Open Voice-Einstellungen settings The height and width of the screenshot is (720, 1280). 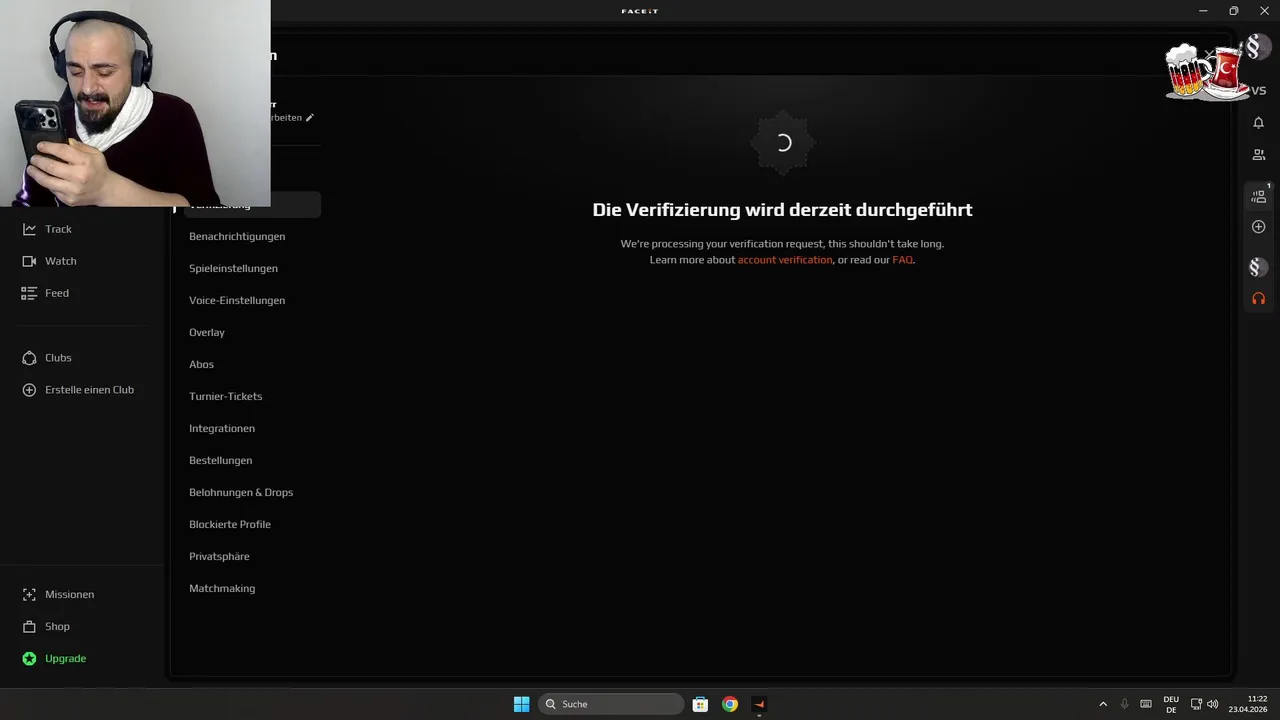click(237, 300)
